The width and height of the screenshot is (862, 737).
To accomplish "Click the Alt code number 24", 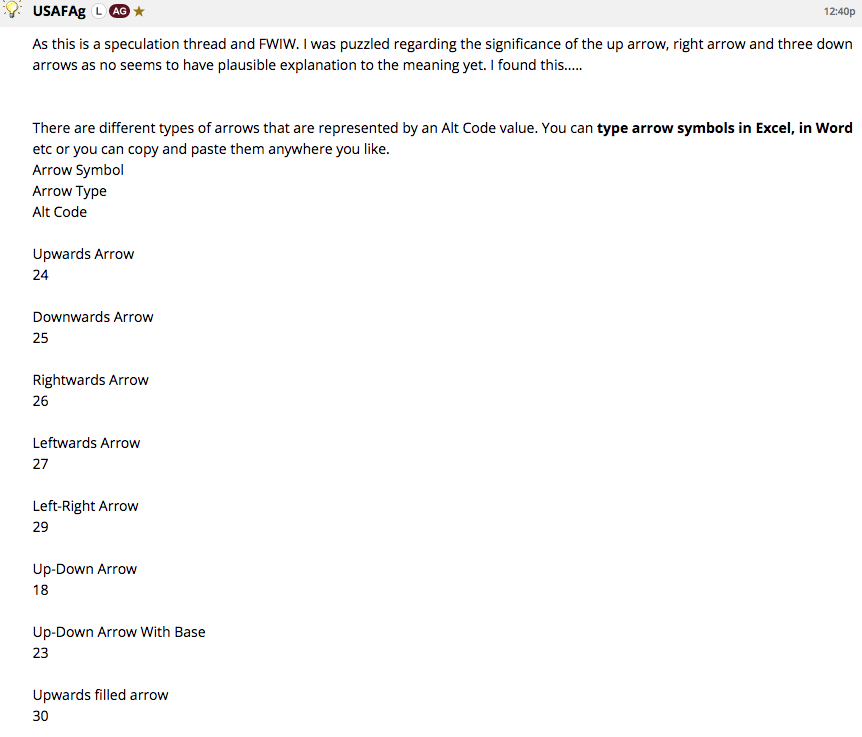I will click(40, 275).
